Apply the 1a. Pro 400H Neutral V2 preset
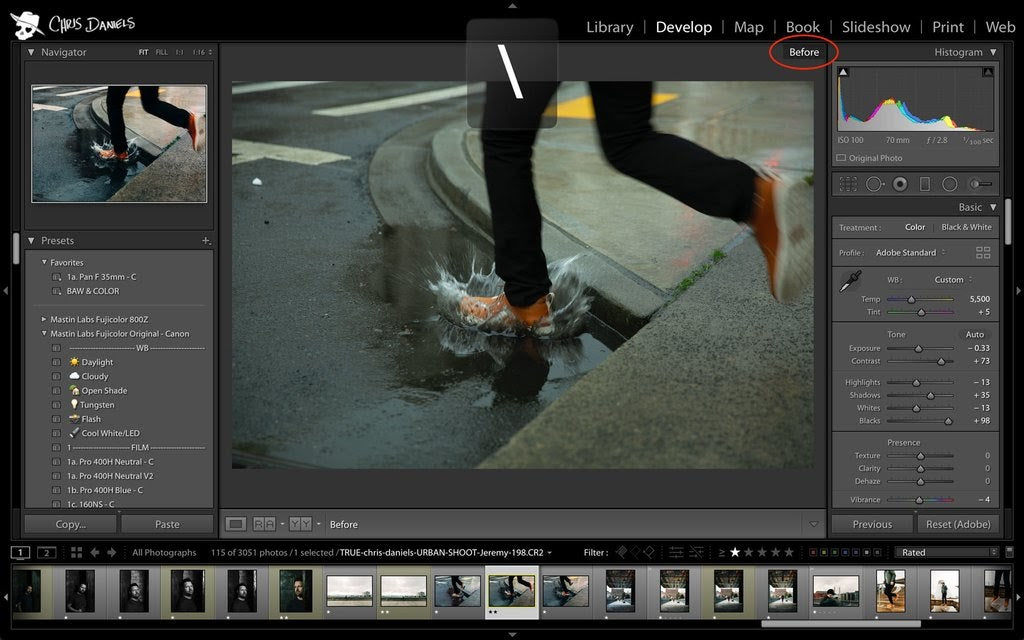 pos(110,475)
